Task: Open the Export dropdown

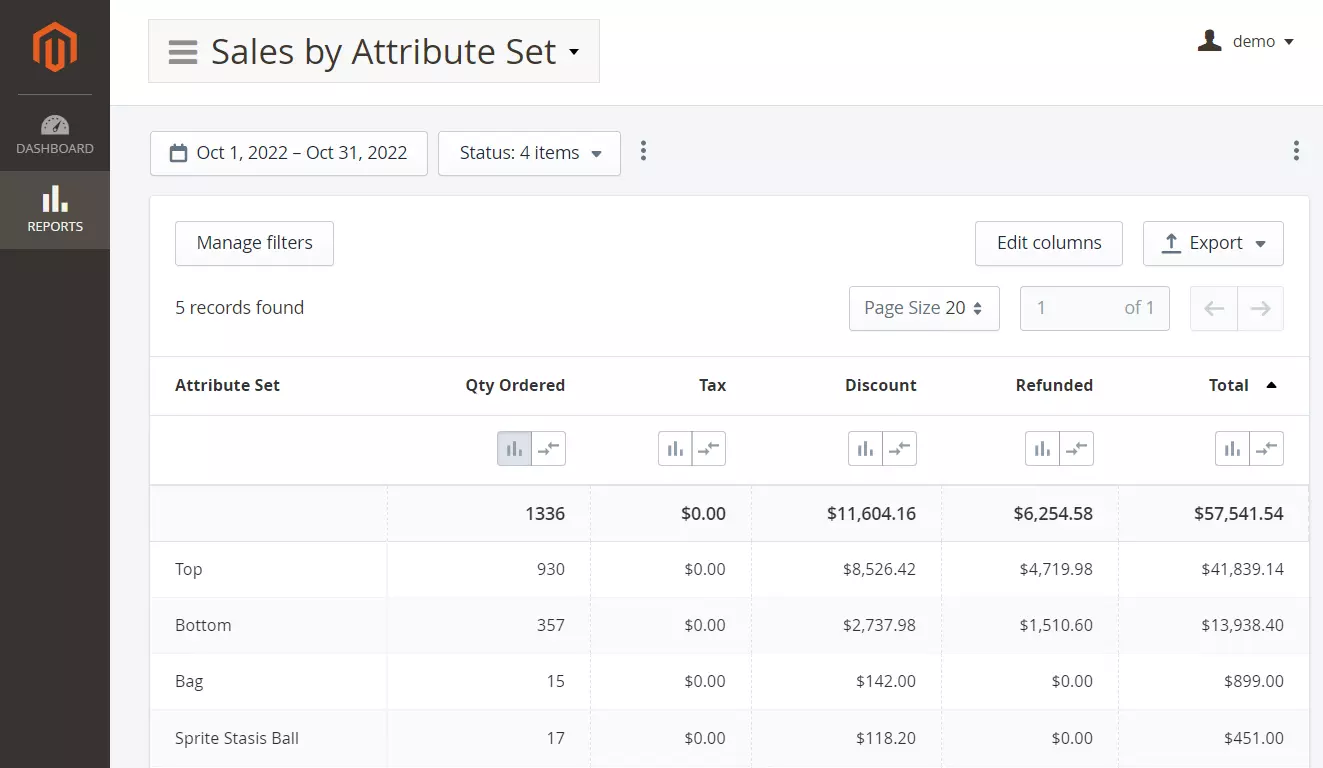Action: (1213, 243)
